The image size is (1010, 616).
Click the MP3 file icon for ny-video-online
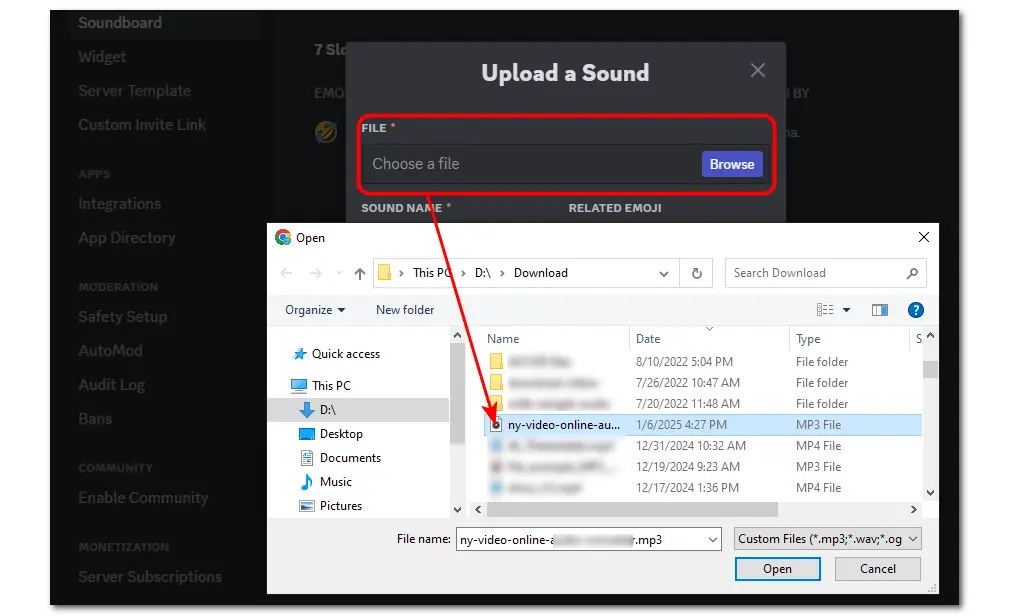point(496,425)
